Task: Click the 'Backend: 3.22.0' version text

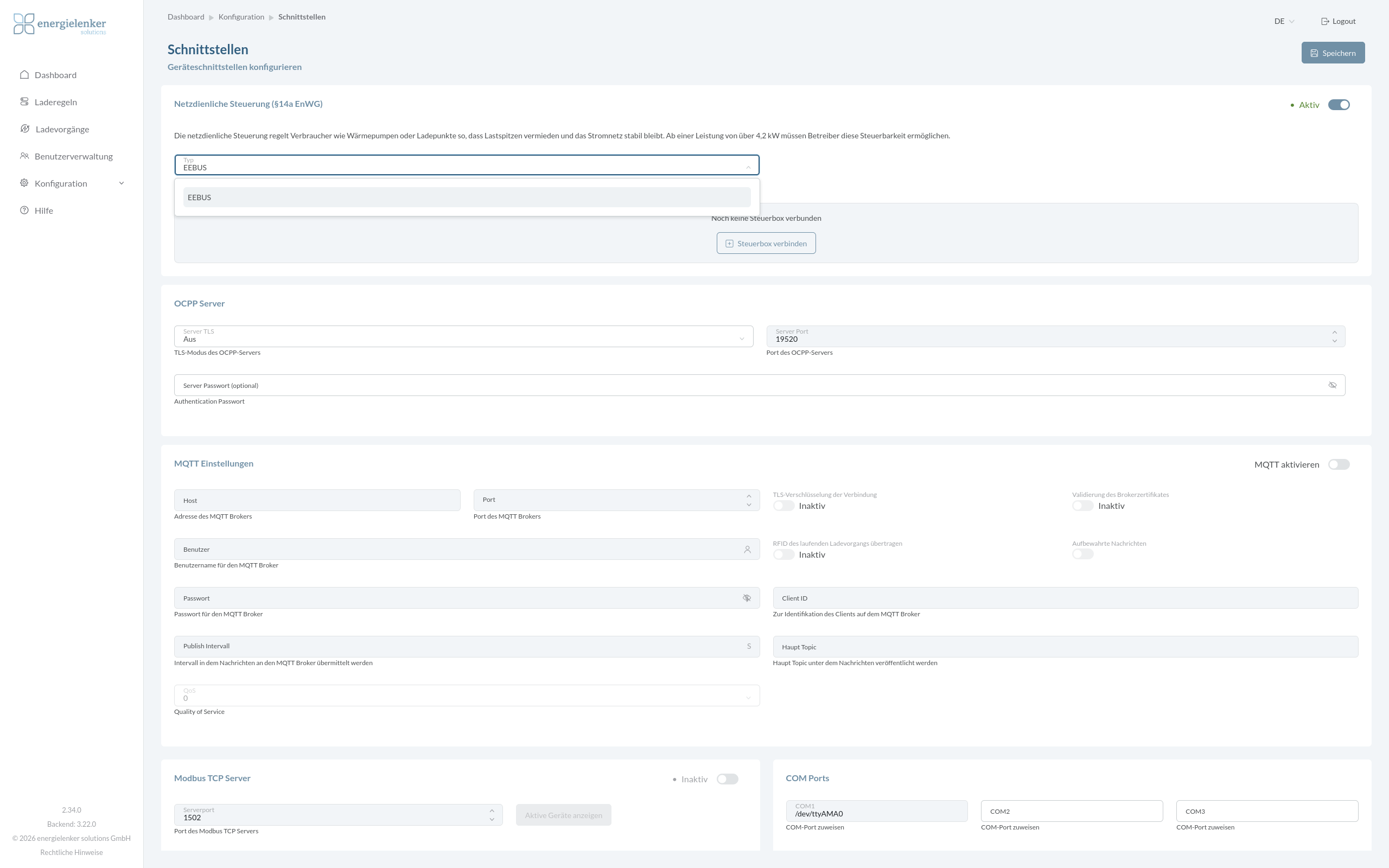Action: 72,824
